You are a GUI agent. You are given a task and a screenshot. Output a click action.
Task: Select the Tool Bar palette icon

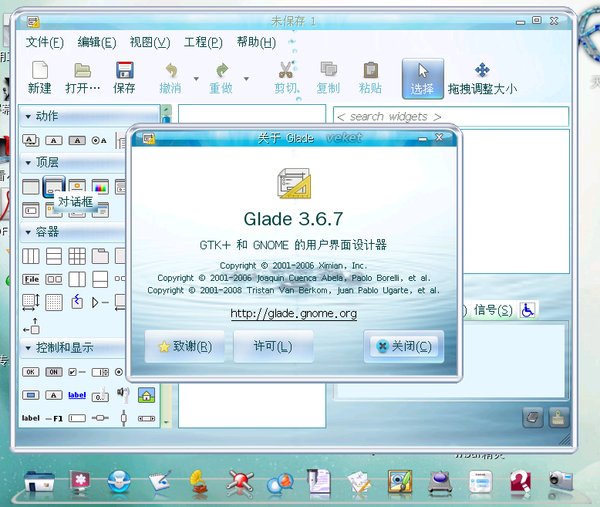tap(54, 279)
